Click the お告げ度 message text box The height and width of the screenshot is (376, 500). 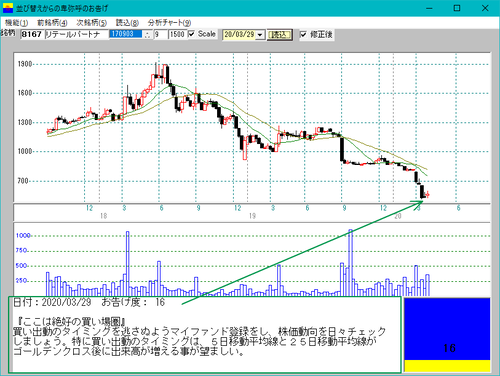pyautogui.click(x=205, y=335)
